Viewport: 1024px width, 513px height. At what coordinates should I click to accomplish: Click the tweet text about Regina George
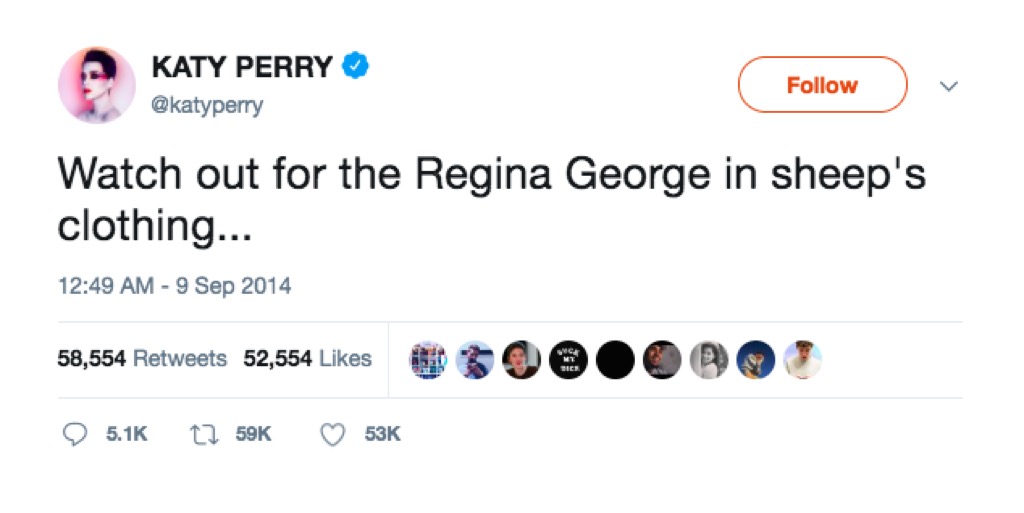point(490,198)
